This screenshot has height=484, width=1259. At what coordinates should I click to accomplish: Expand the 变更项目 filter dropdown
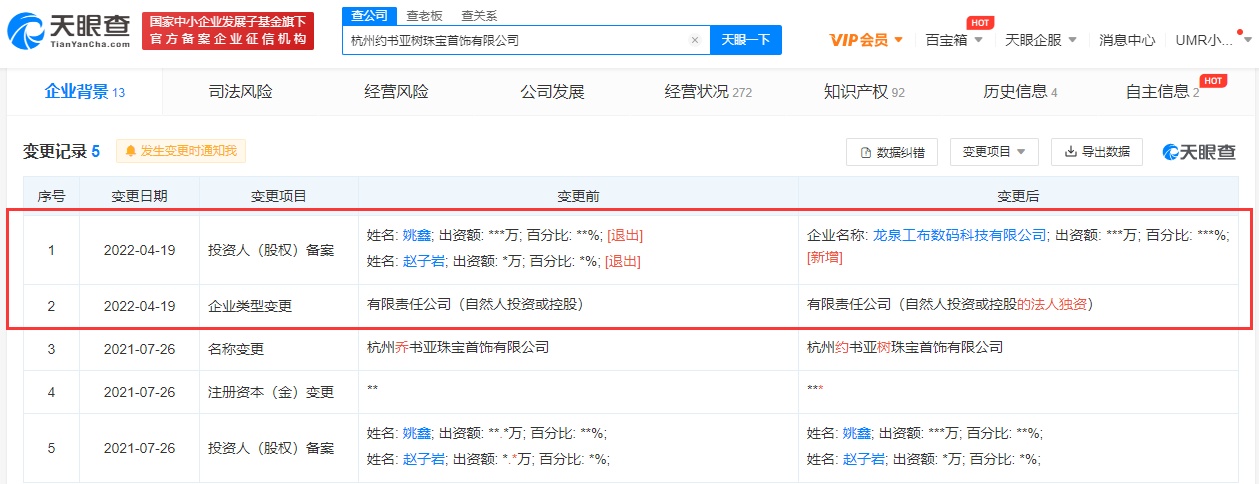(x=994, y=152)
